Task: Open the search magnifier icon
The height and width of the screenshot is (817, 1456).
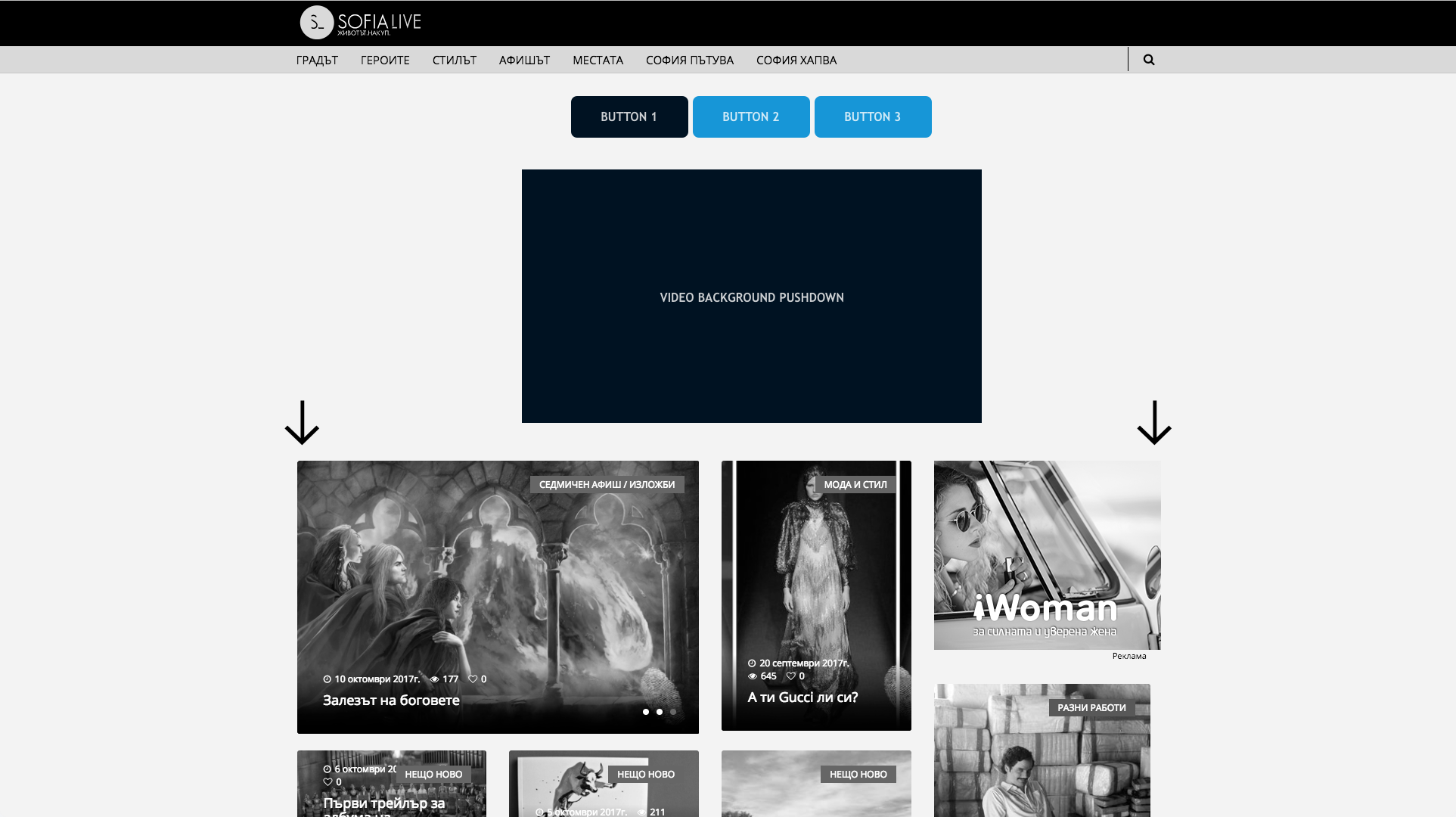Action: [x=1149, y=60]
